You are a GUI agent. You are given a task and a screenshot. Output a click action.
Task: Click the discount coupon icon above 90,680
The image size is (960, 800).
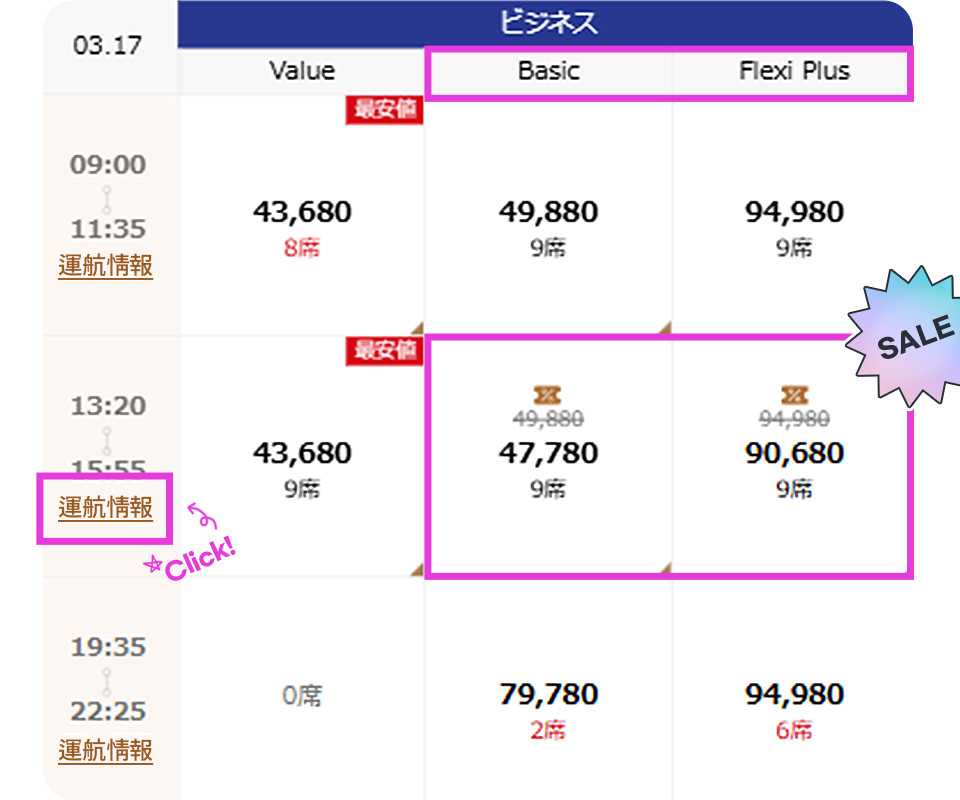(x=794, y=396)
